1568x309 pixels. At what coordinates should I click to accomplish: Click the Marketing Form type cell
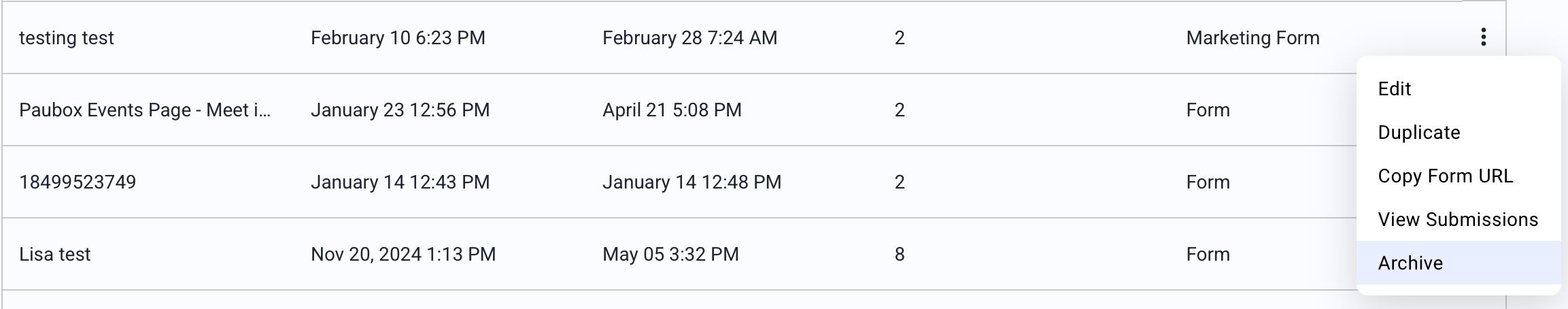point(1252,38)
